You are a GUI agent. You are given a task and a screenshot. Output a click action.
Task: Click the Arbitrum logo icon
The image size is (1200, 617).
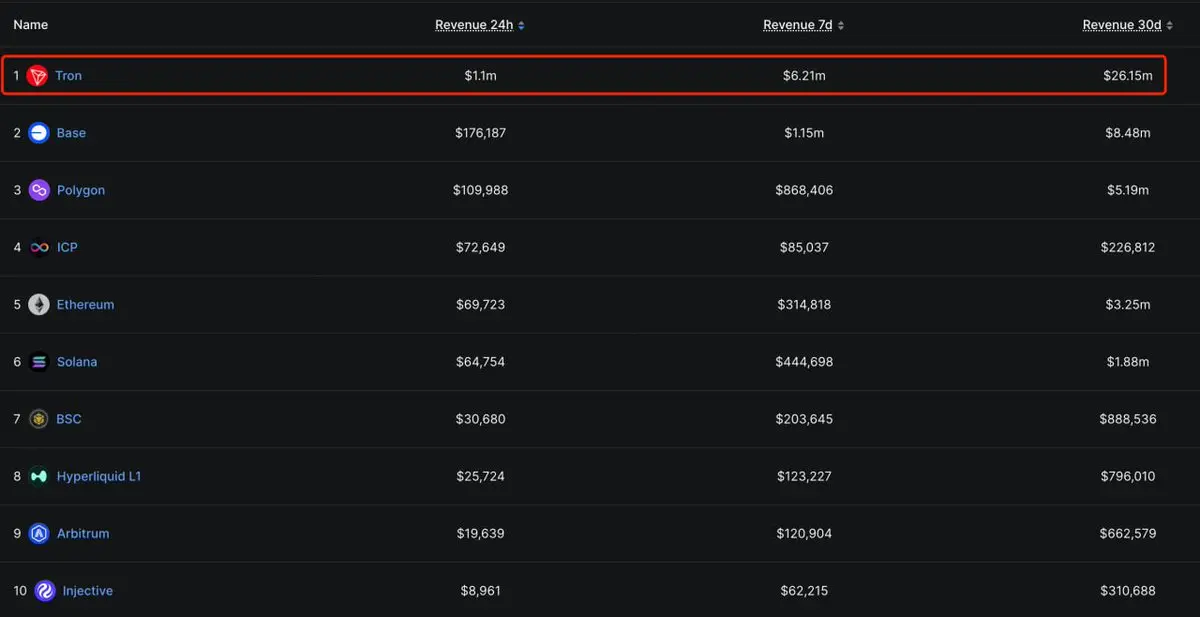coord(39,534)
